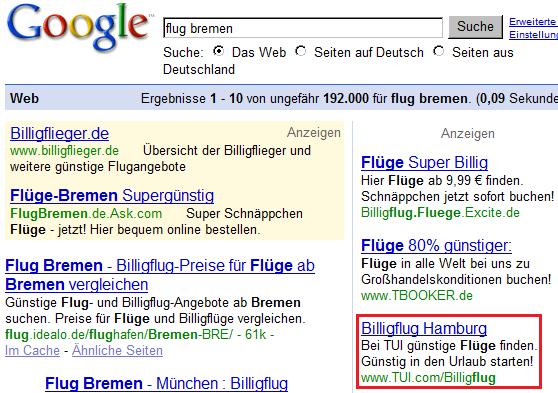Select the 'Seiten auf Deutsch' radio button
The image size is (558, 393).
301,51
